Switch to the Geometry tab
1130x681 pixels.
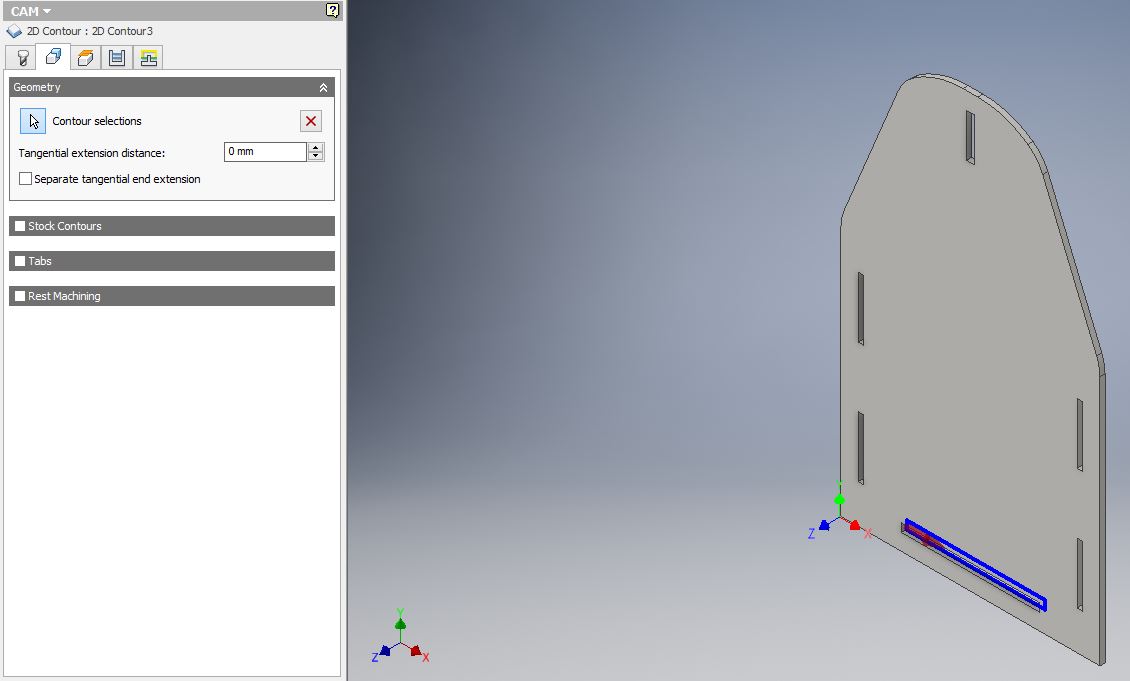pyautogui.click(x=53, y=57)
